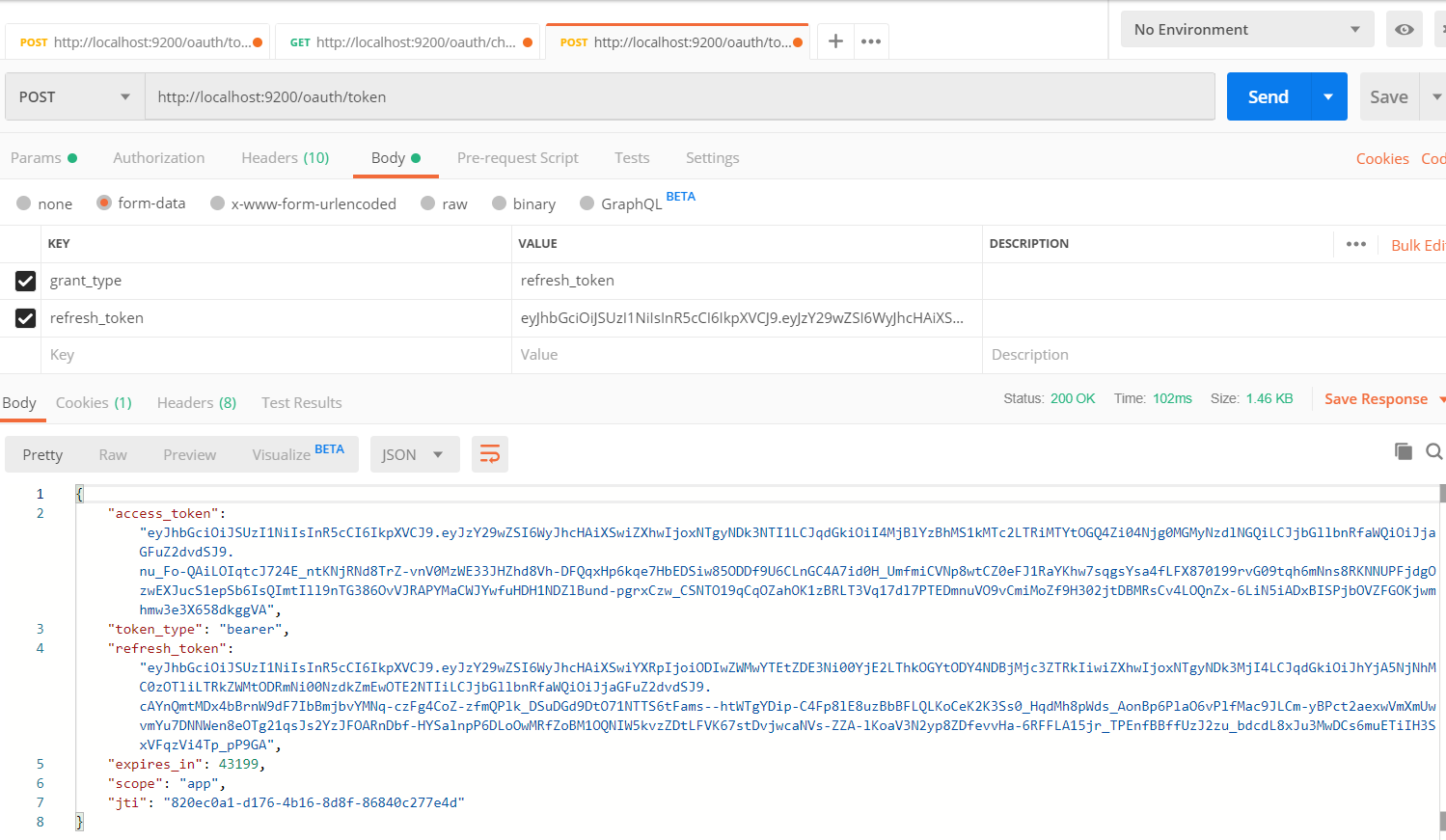The width and height of the screenshot is (1446, 840).
Task: Copy response body to clipboard icon
Action: pyautogui.click(x=1404, y=451)
